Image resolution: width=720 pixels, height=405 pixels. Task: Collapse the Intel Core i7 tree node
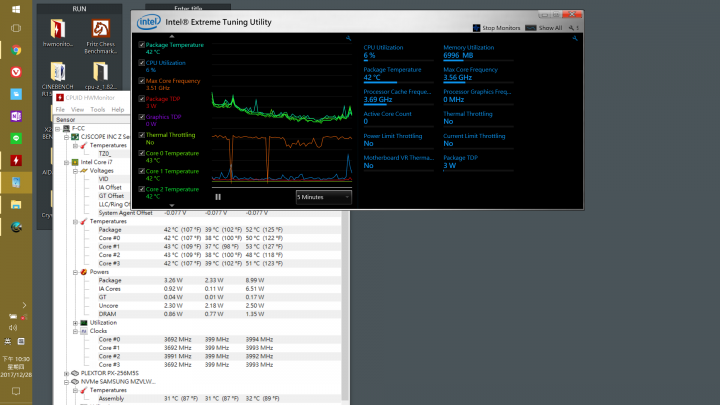click(x=67, y=162)
